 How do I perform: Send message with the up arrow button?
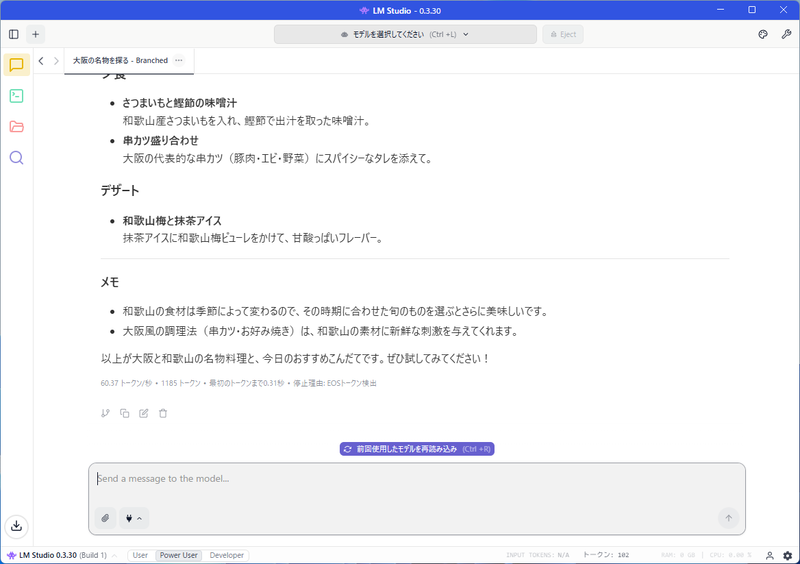point(728,518)
